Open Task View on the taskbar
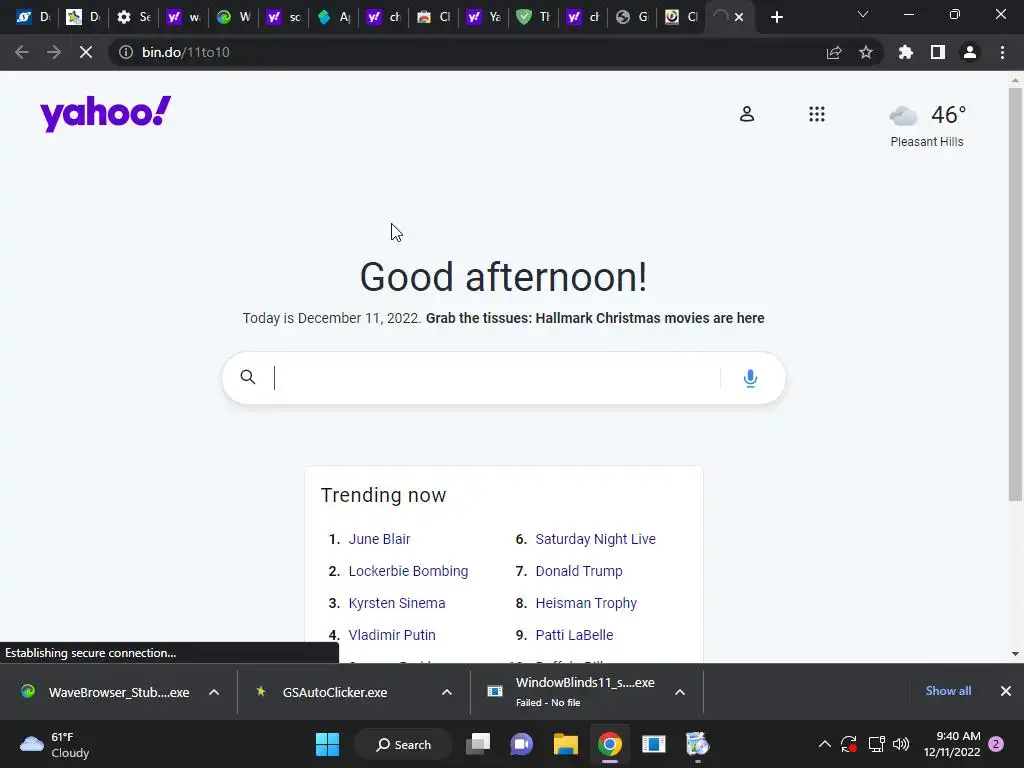 click(x=478, y=744)
